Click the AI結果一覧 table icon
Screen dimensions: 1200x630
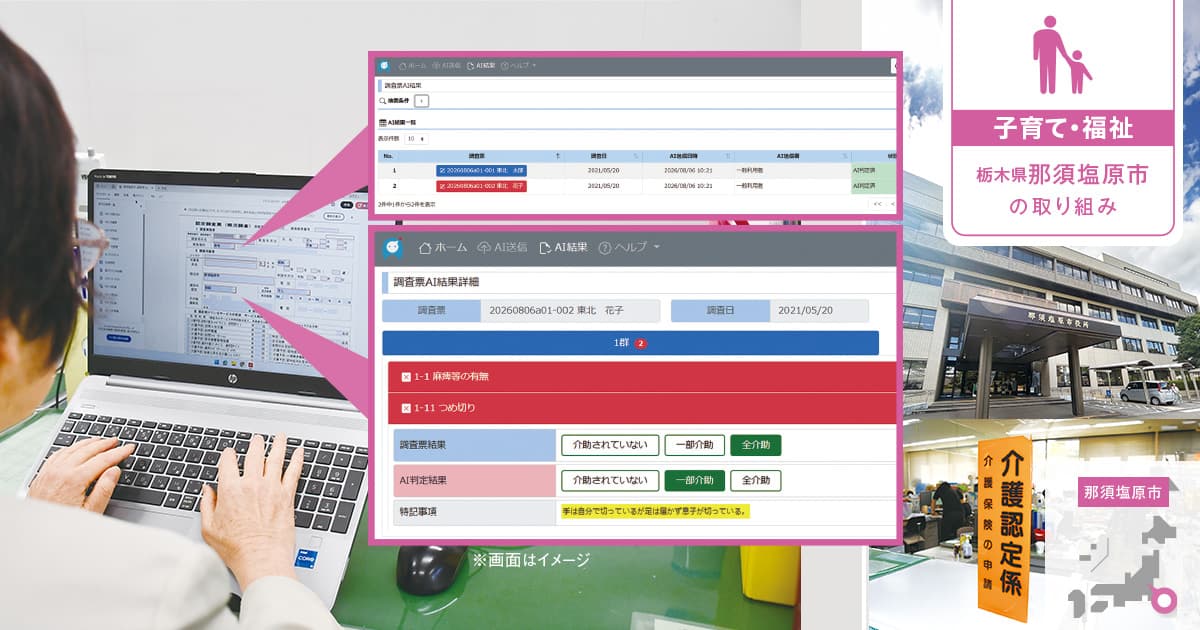(x=383, y=122)
